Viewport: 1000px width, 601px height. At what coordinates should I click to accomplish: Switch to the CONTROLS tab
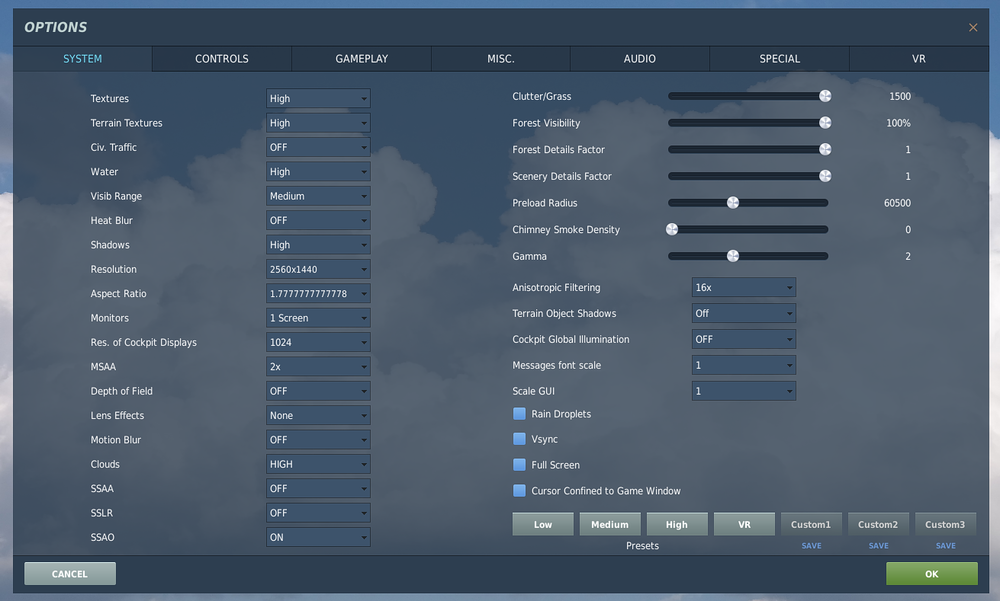click(221, 59)
